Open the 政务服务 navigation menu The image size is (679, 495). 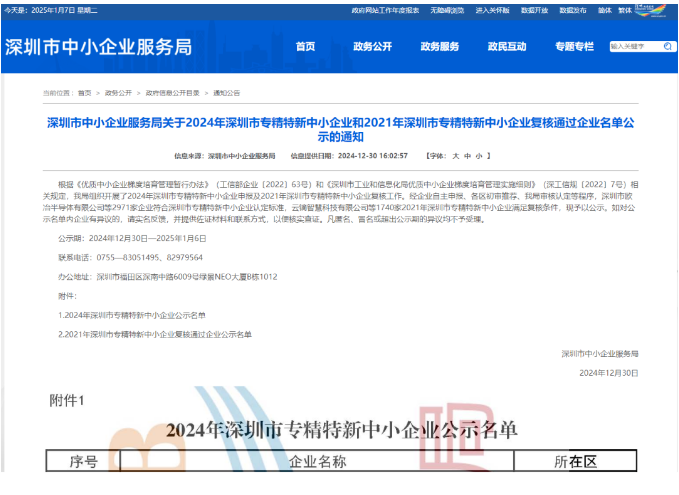pos(440,46)
